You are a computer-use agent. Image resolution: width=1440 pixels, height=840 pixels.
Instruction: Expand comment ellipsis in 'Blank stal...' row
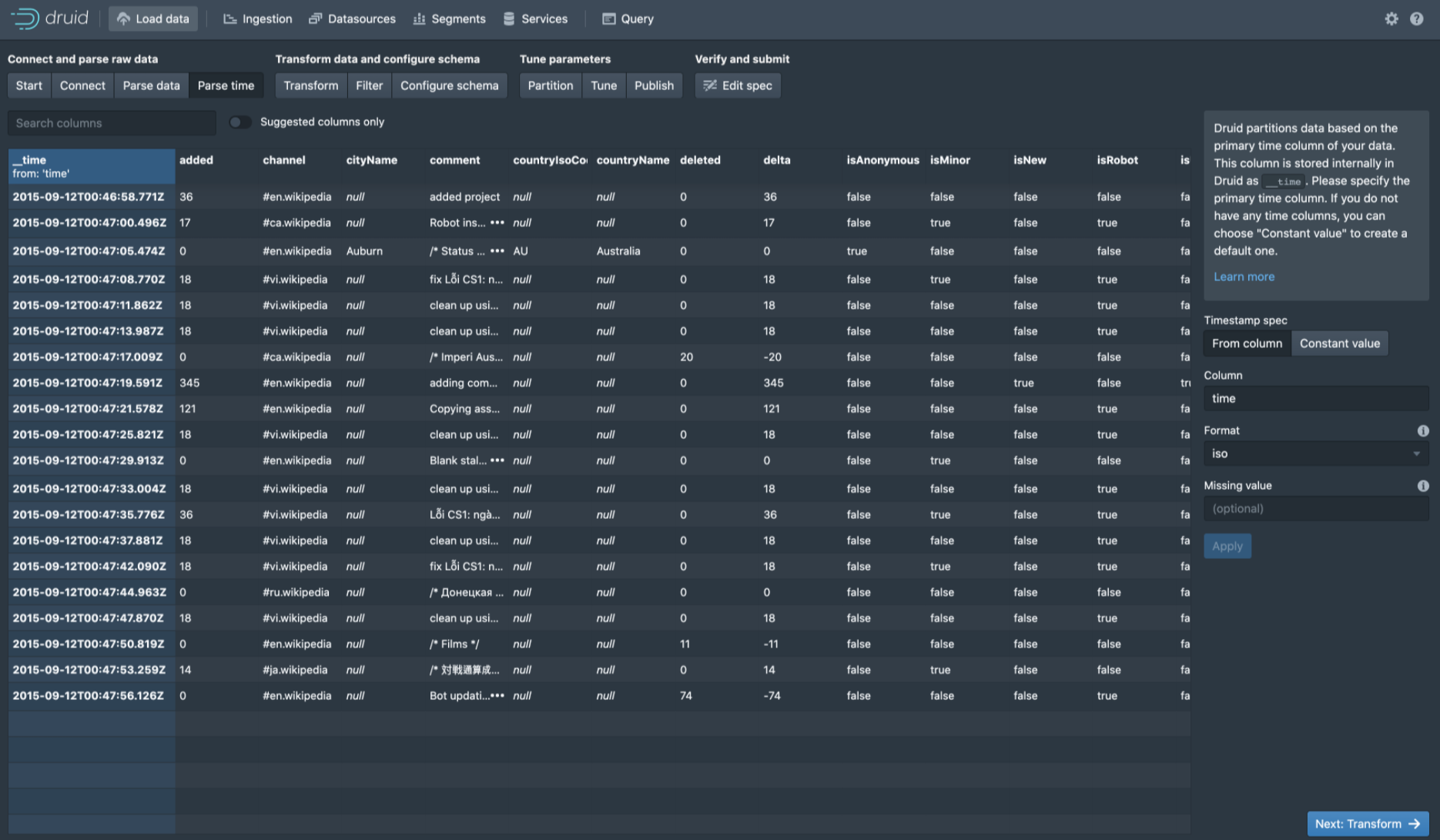497,460
